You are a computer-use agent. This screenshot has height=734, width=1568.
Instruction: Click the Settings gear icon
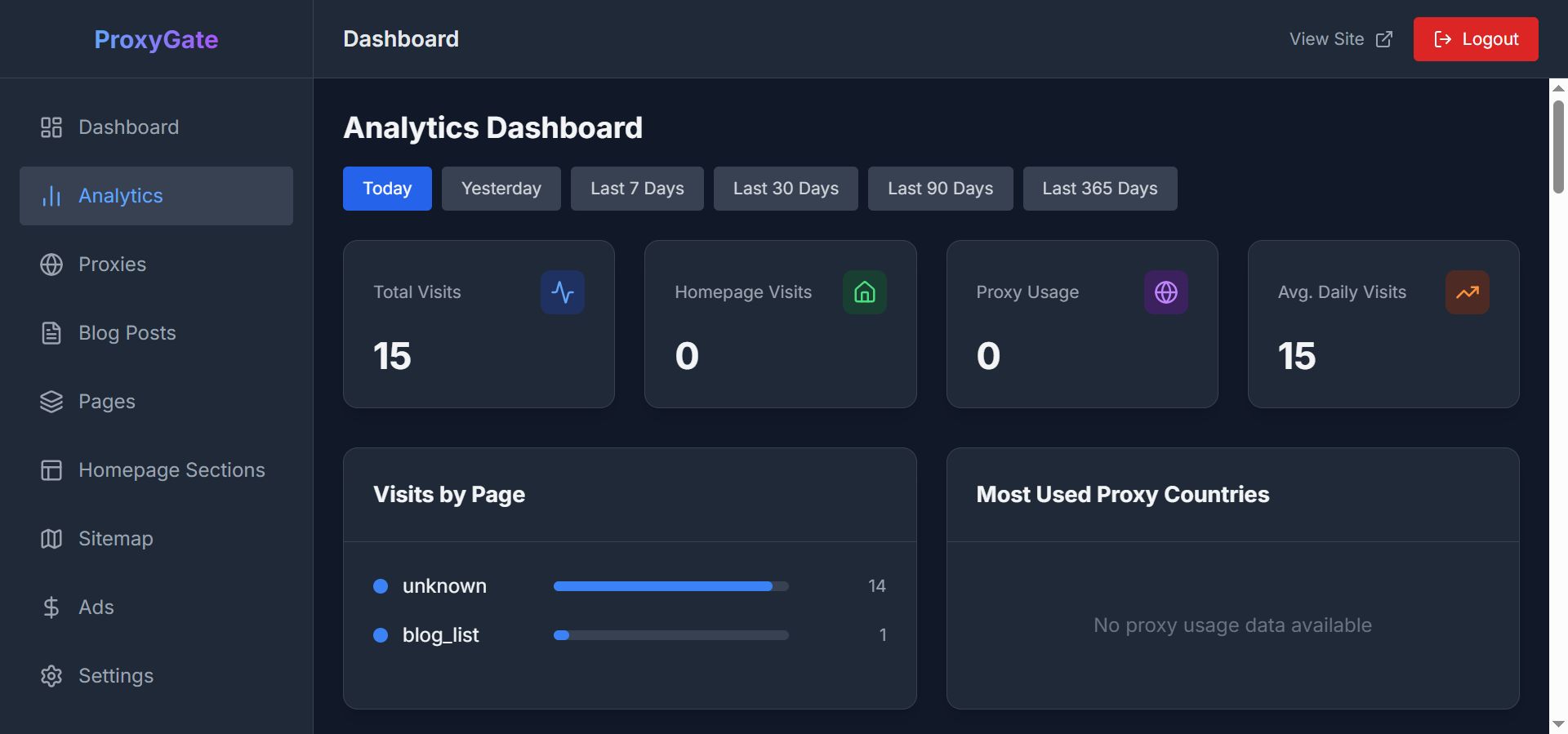(51, 676)
